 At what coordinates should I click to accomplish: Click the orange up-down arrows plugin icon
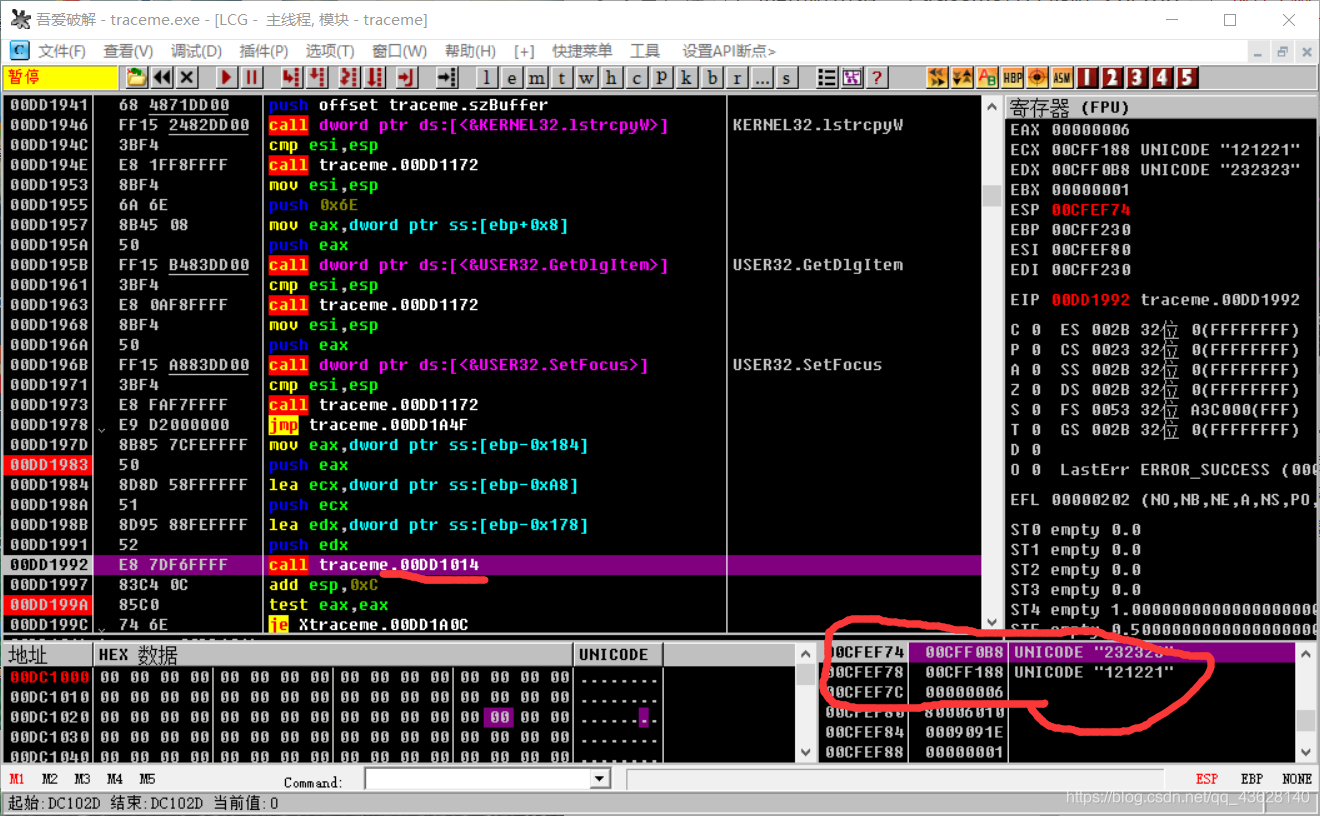[962, 77]
